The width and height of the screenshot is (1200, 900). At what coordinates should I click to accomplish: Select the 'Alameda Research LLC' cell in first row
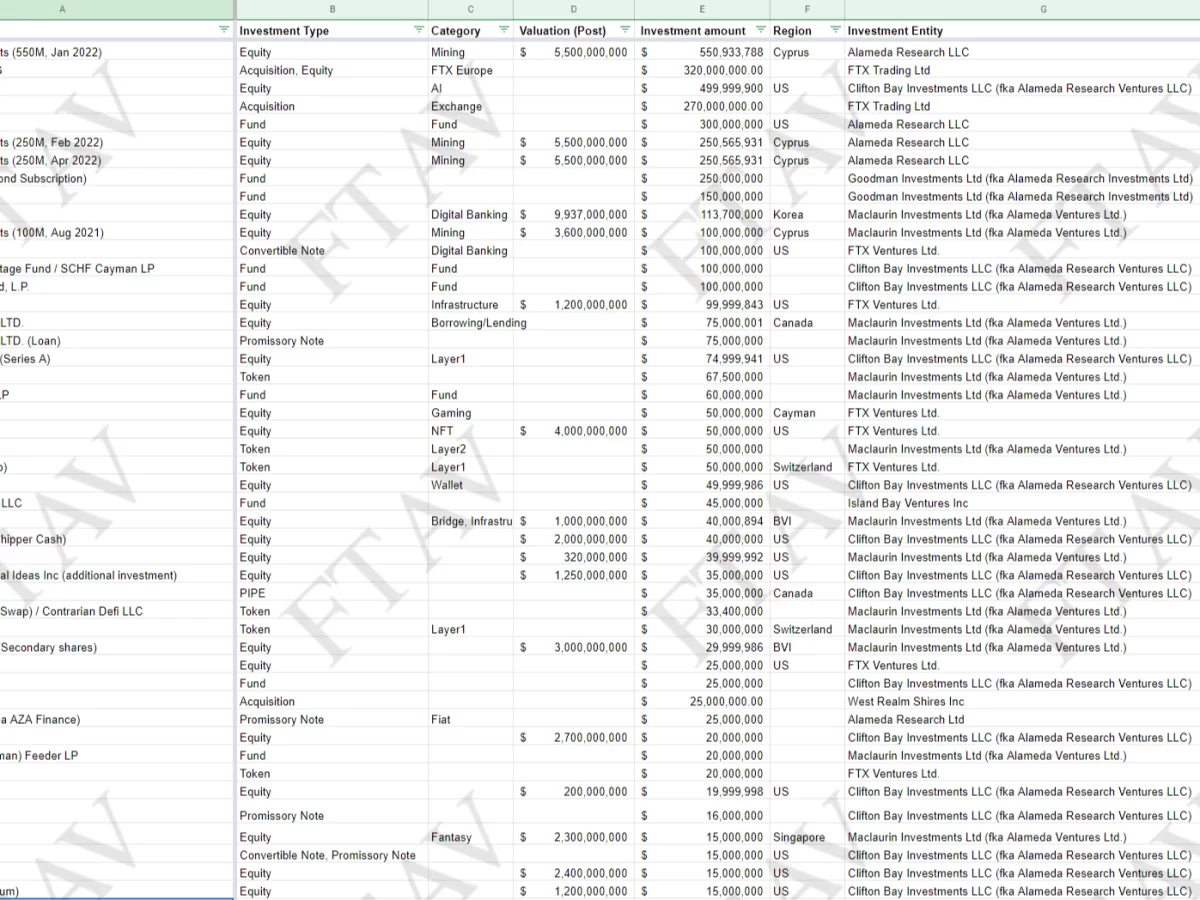point(908,52)
